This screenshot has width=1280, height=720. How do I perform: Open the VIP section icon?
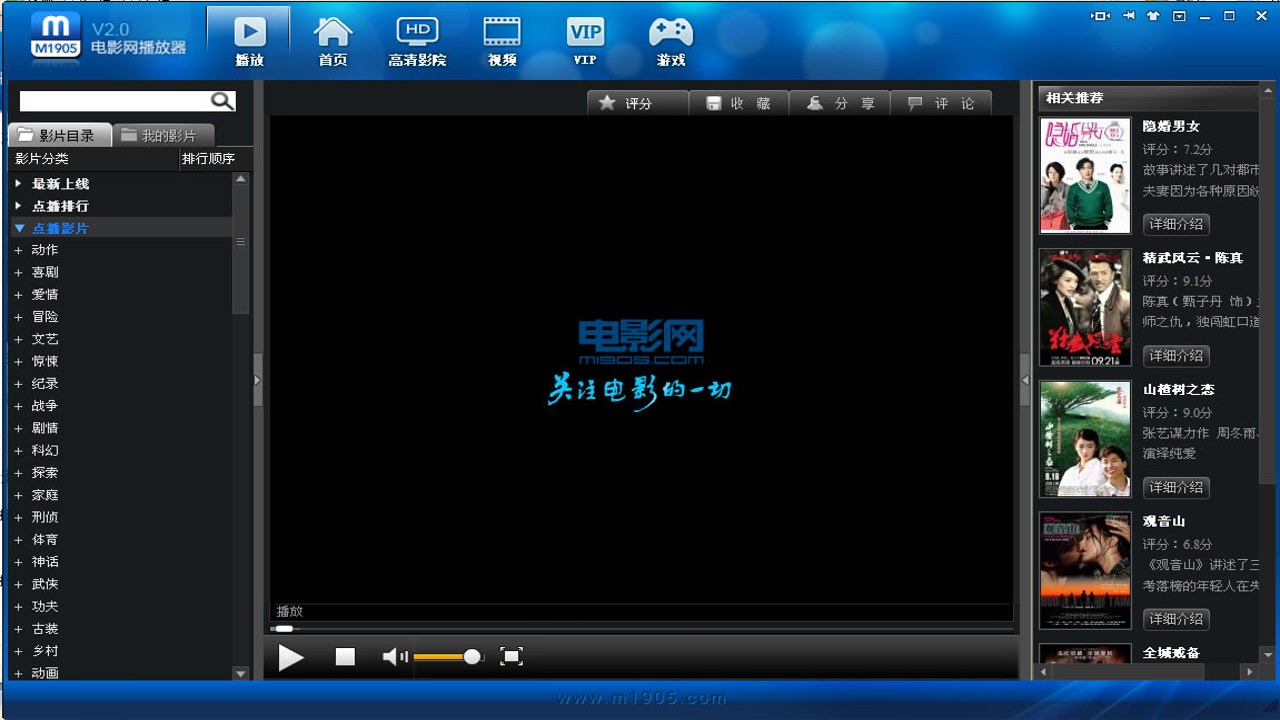[585, 40]
